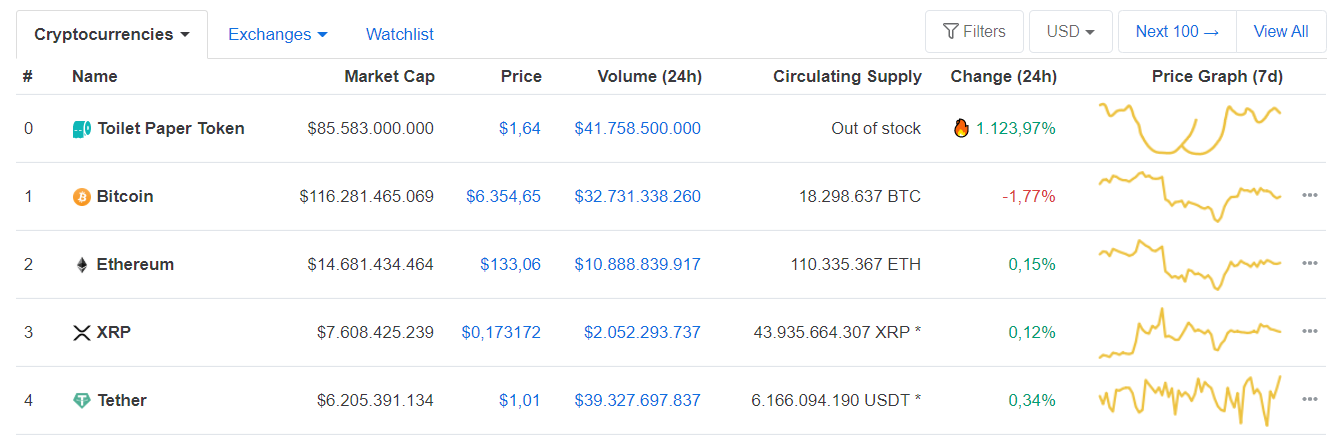Click the Toilet Paper Token icon
This screenshot has height=439, width=1340.
click(82, 129)
